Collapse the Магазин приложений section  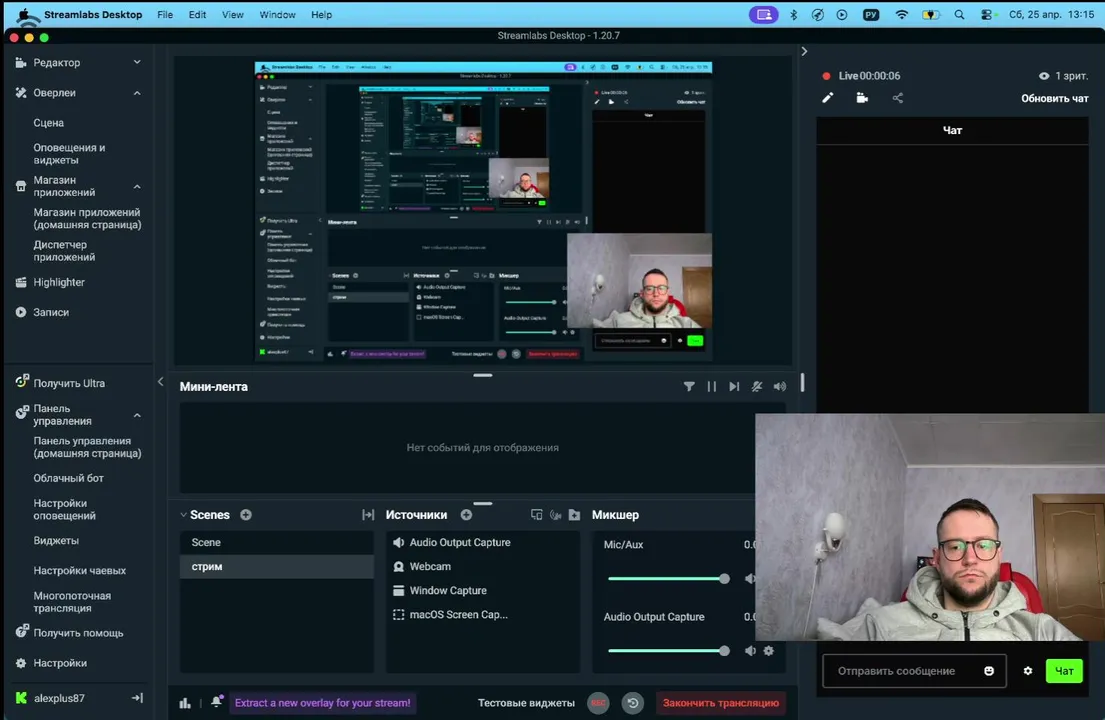[x=137, y=187]
